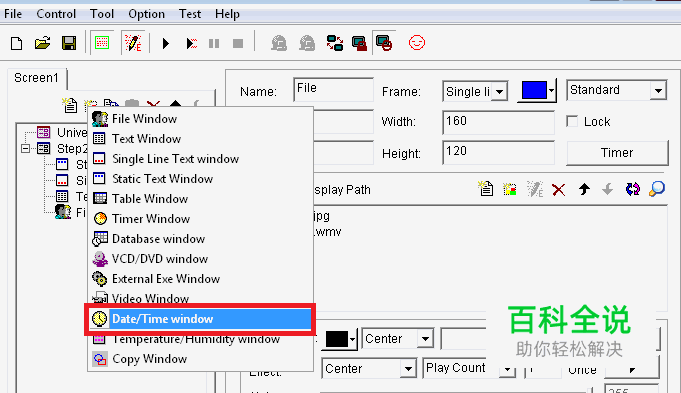This screenshot has height=393, width=681.
Task: Click the Stop playback icon
Action: pyautogui.click(x=238, y=43)
